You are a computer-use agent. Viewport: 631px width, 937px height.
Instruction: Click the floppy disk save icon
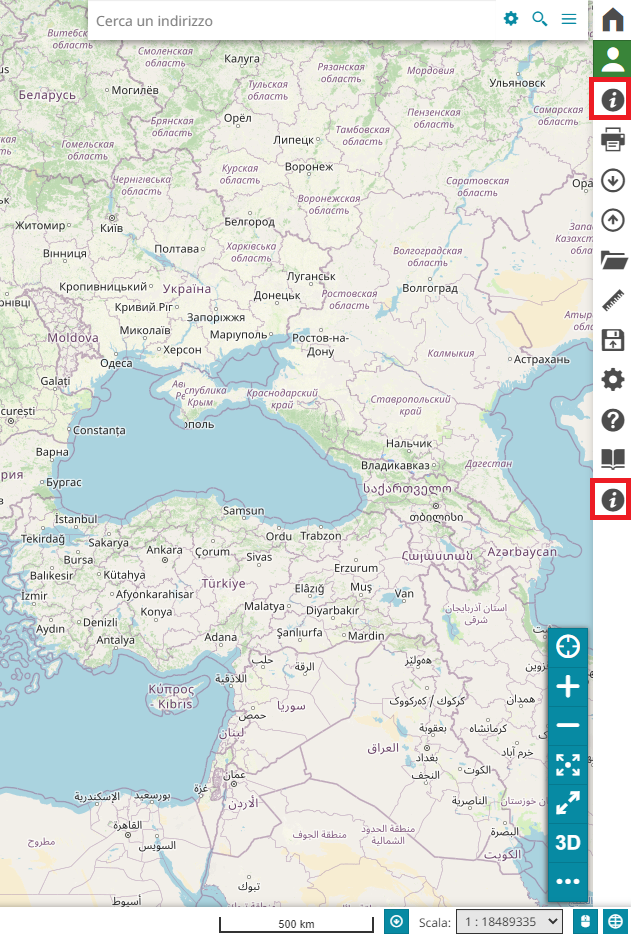click(612, 339)
